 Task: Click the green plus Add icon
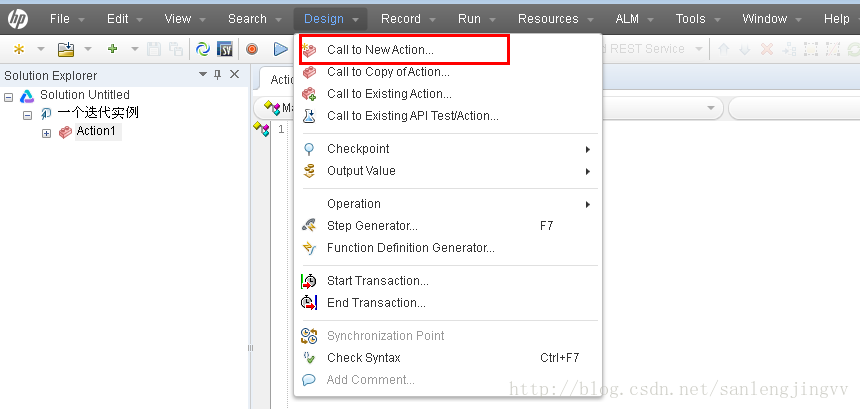112,49
